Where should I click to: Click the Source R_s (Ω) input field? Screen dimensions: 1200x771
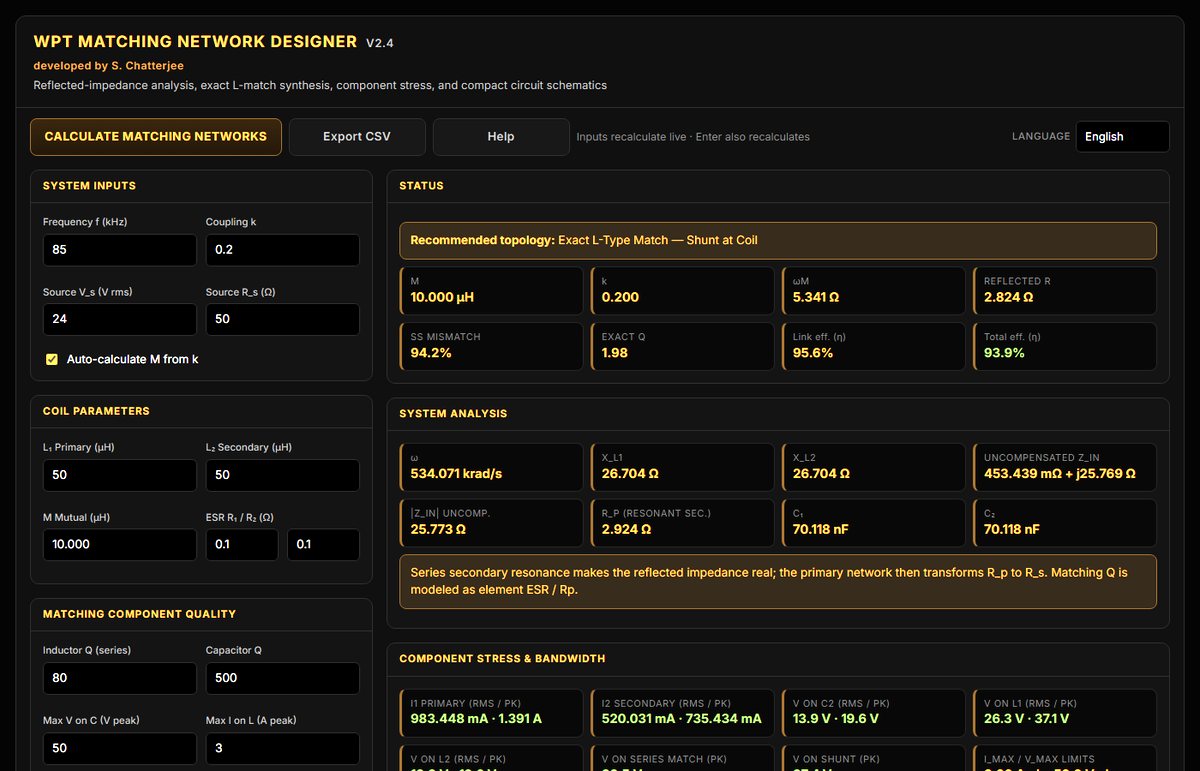282,320
